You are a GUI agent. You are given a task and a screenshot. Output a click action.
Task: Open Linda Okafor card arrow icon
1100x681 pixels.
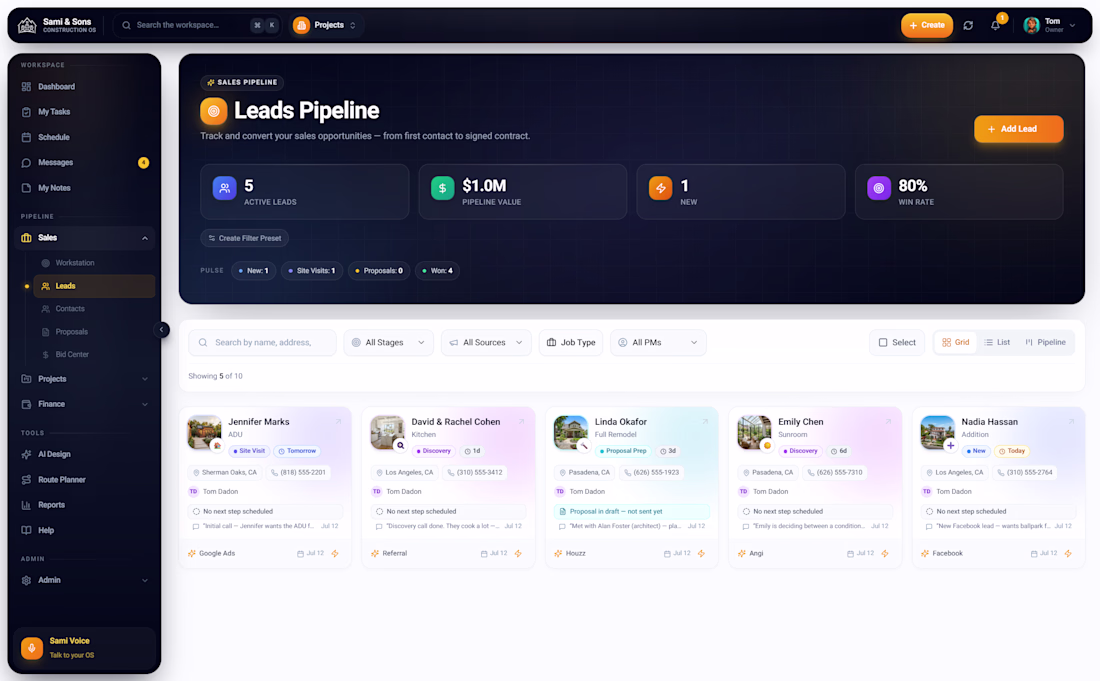point(705,422)
